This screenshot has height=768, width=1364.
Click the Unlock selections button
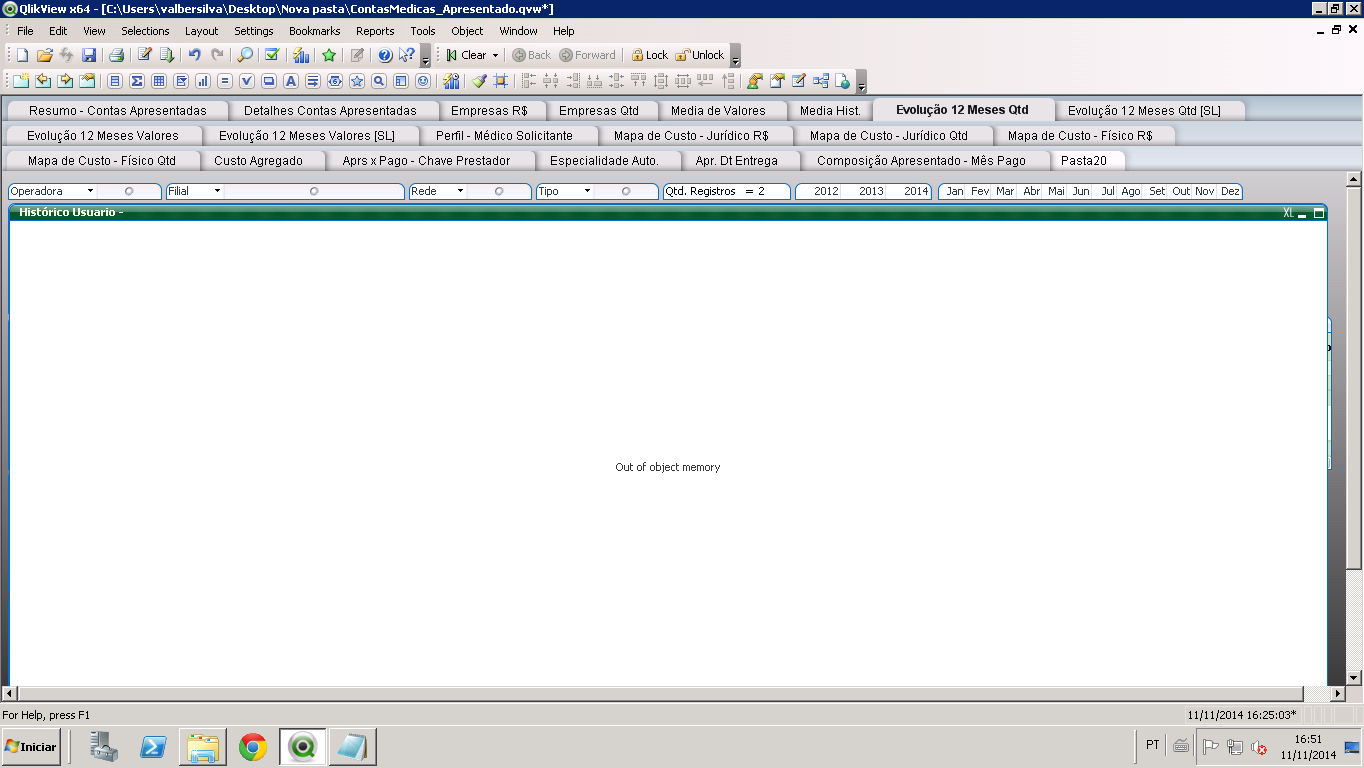(x=700, y=55)
